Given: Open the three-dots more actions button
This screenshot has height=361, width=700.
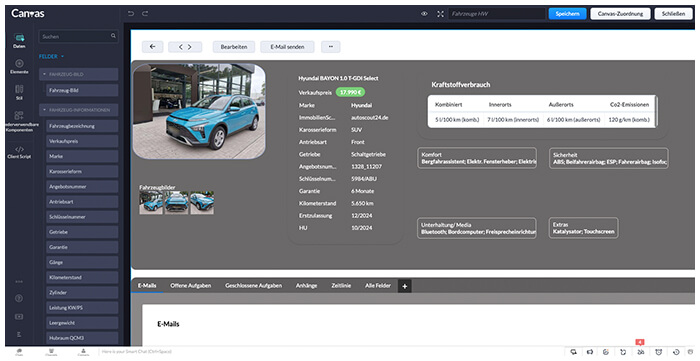Looking at the screenshot, I should click(x=330, y=46).
